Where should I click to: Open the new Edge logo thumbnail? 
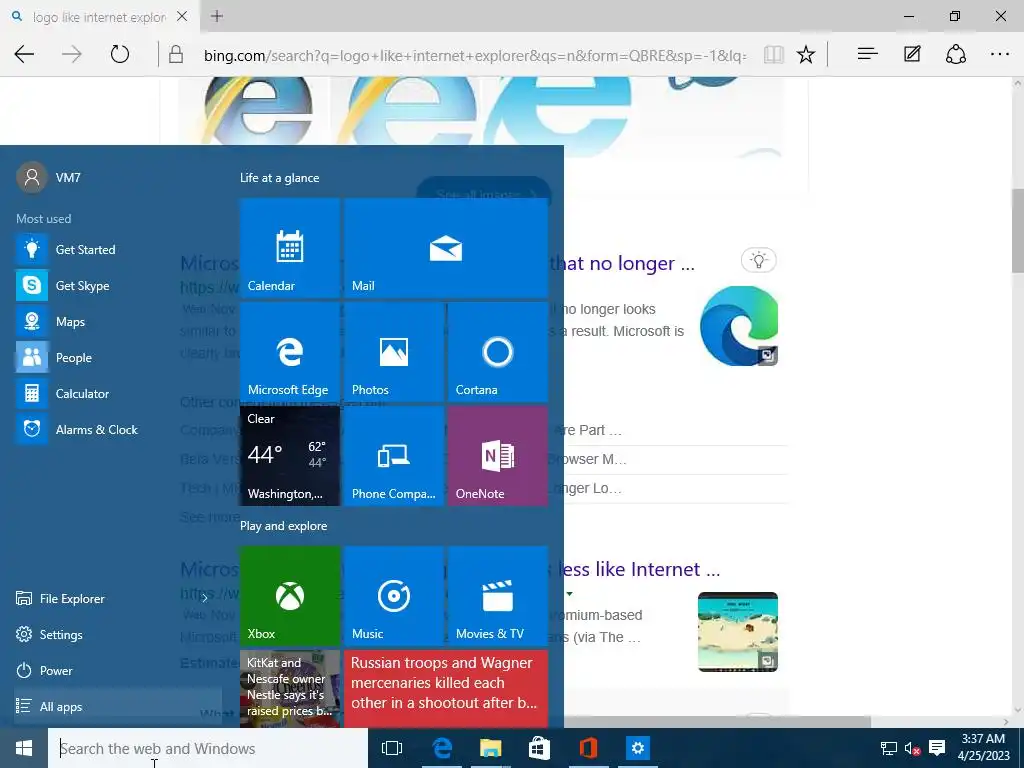point(739,326)
